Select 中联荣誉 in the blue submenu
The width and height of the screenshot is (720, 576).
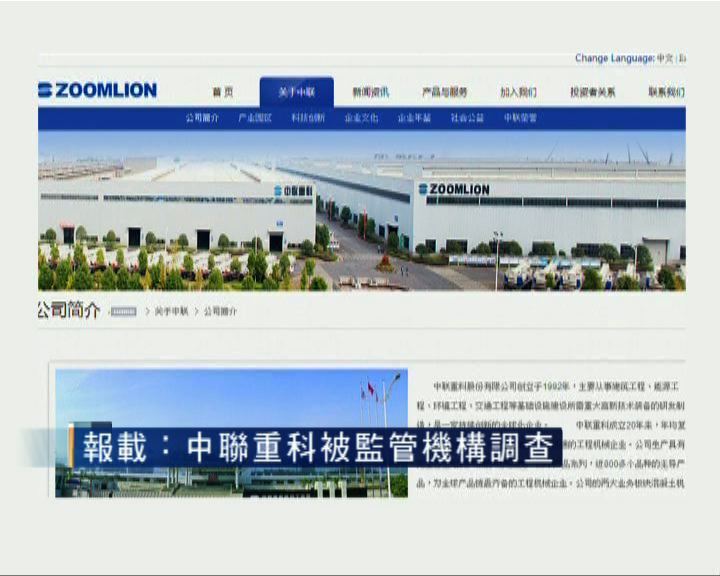[520, 118]
